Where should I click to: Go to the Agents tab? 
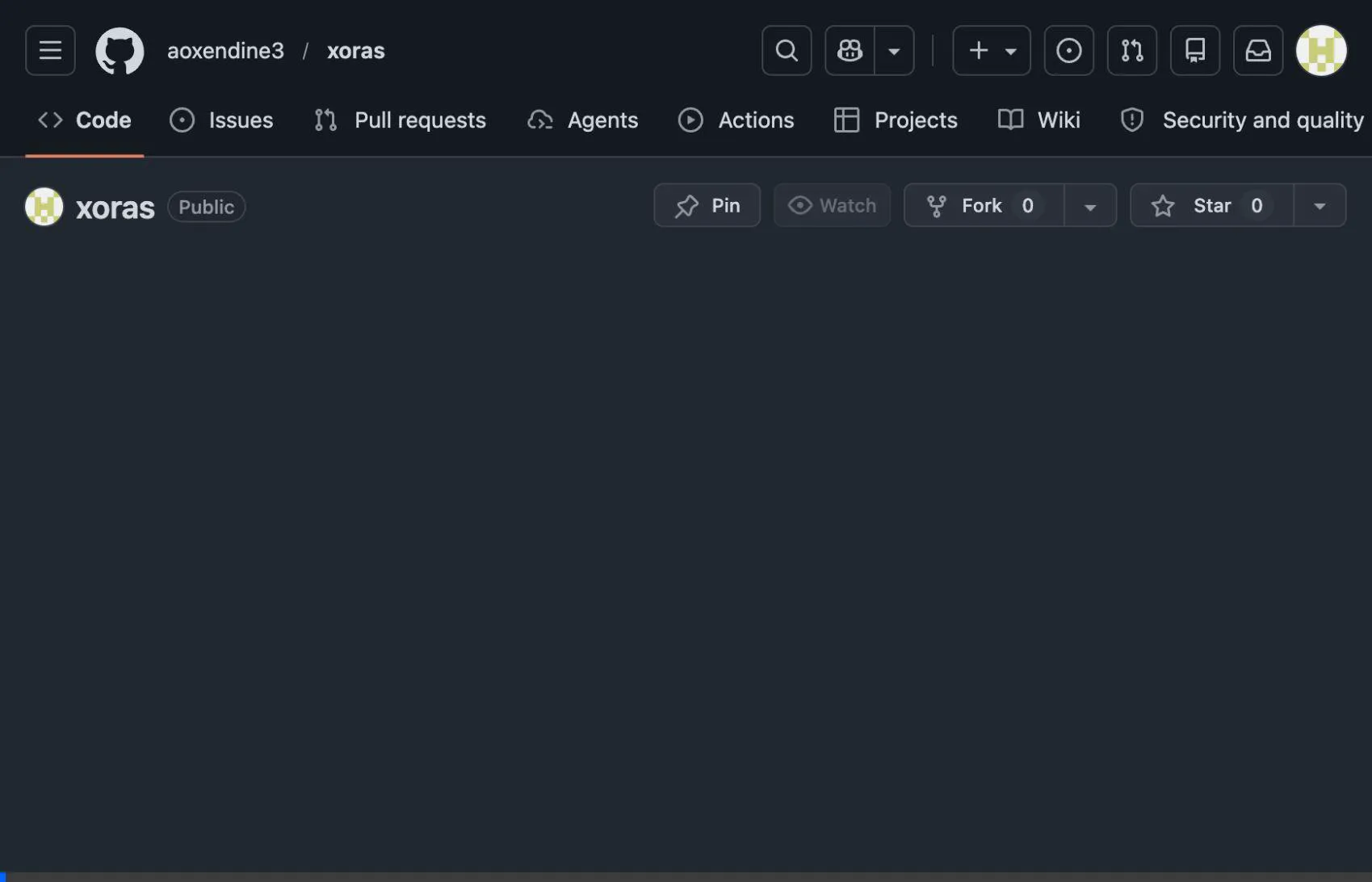tap(582, 120)
